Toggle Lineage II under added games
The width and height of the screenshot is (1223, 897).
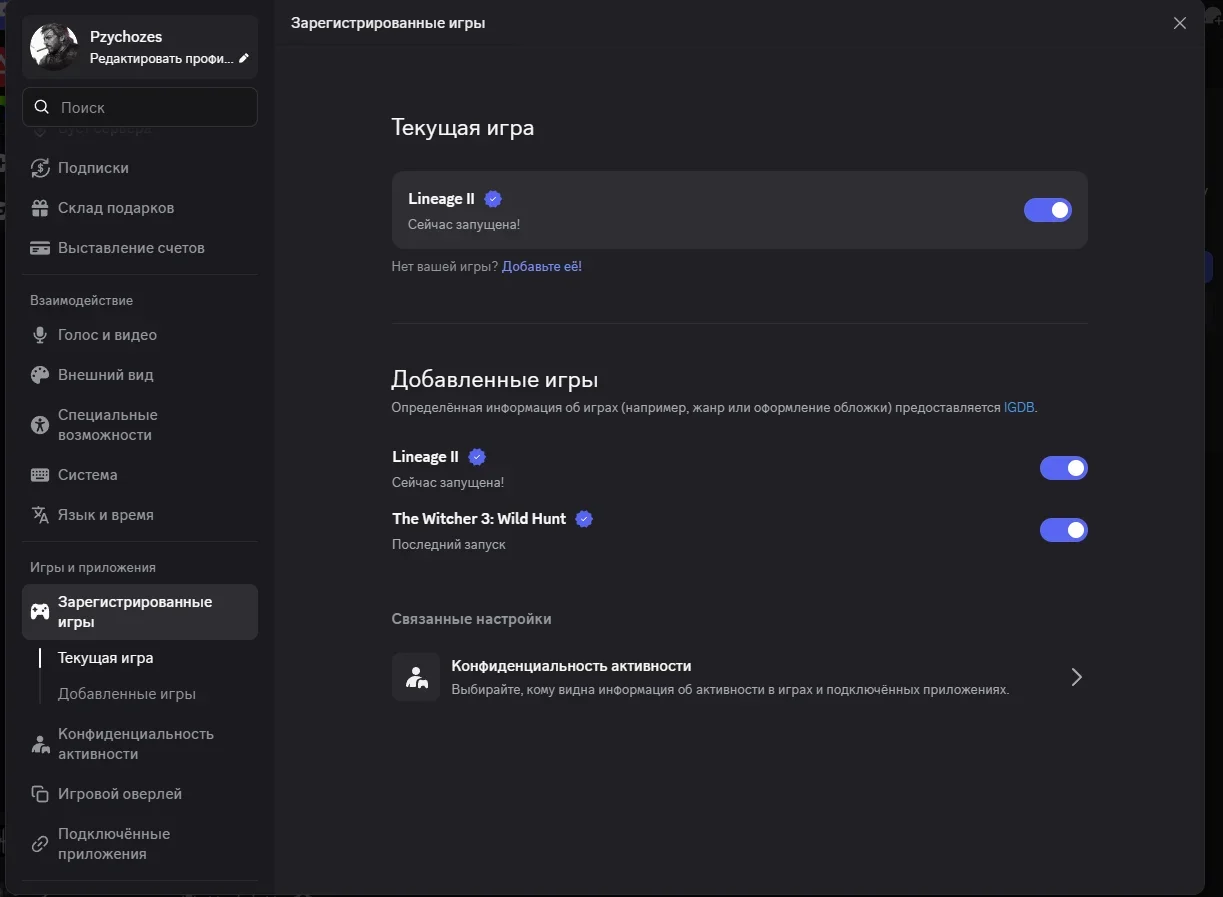1063,468
